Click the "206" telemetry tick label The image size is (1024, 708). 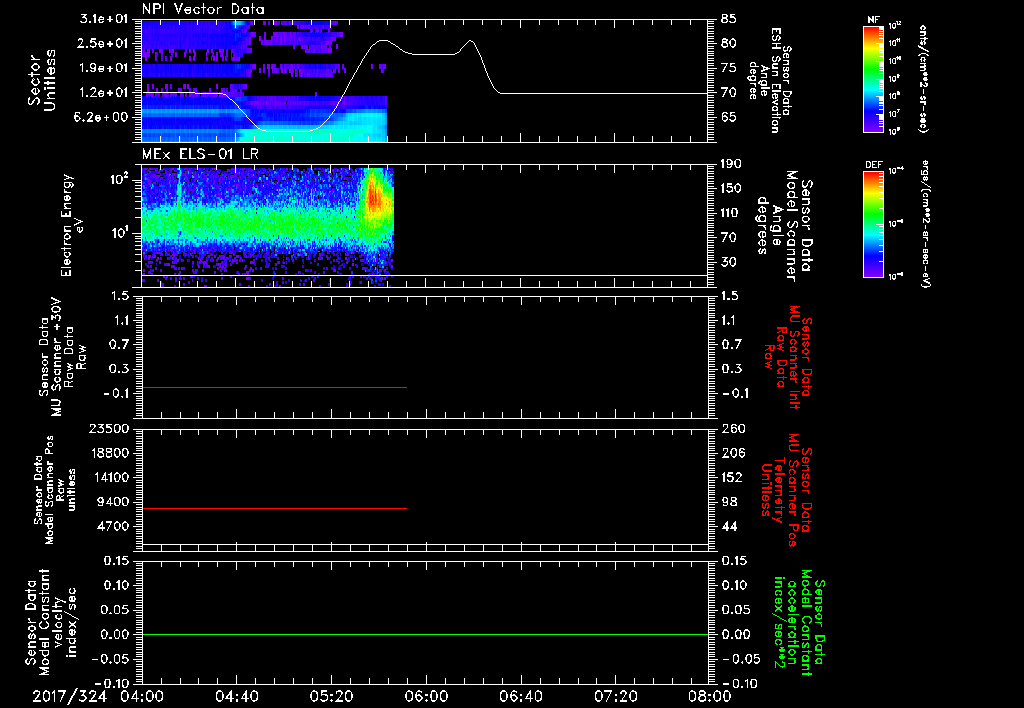click(733, 453)
